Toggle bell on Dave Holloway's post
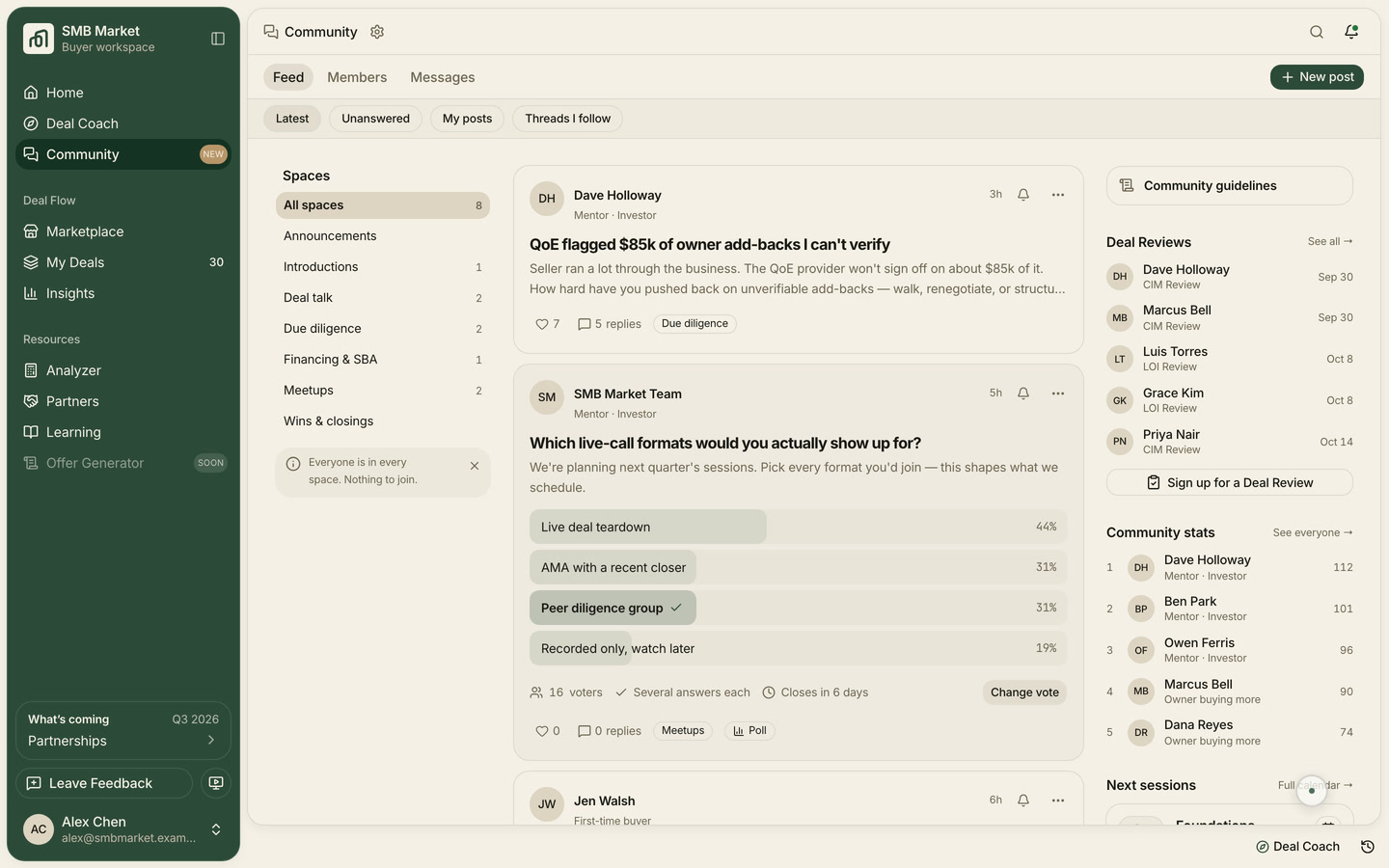 tap(1023, 195)
